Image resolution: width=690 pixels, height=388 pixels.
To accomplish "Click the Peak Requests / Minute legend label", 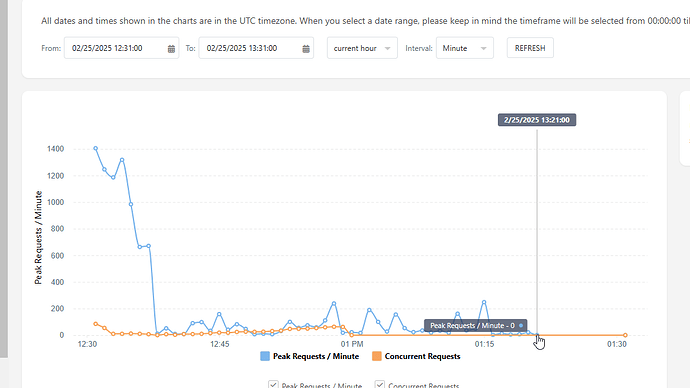I will (316, 356).
